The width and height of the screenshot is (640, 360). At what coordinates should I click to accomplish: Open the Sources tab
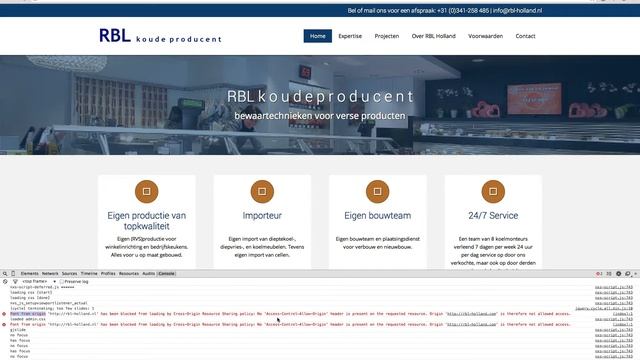69,274
